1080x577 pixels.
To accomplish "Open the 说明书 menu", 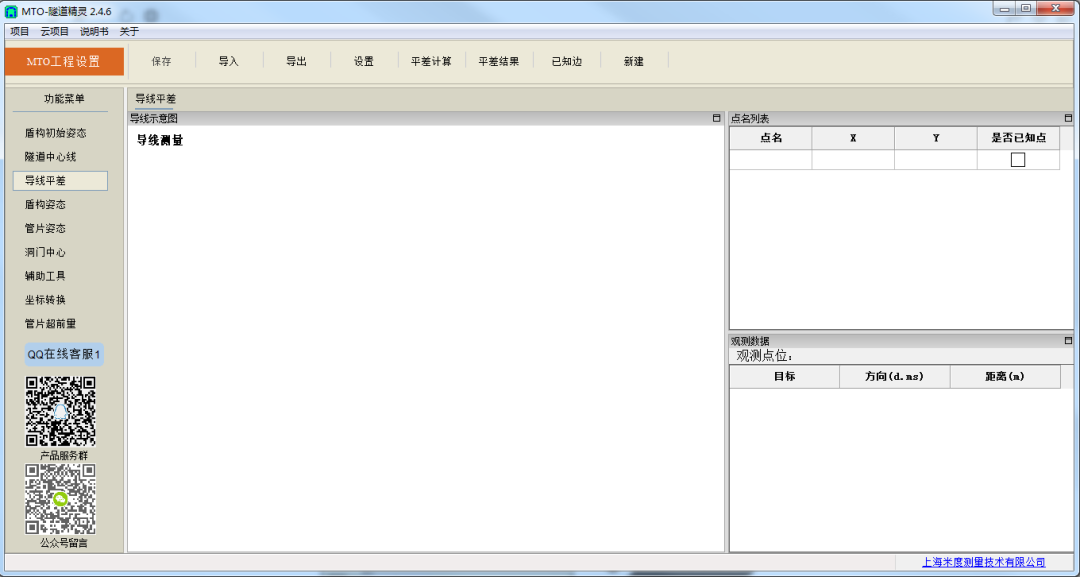I will pos(94,32).
